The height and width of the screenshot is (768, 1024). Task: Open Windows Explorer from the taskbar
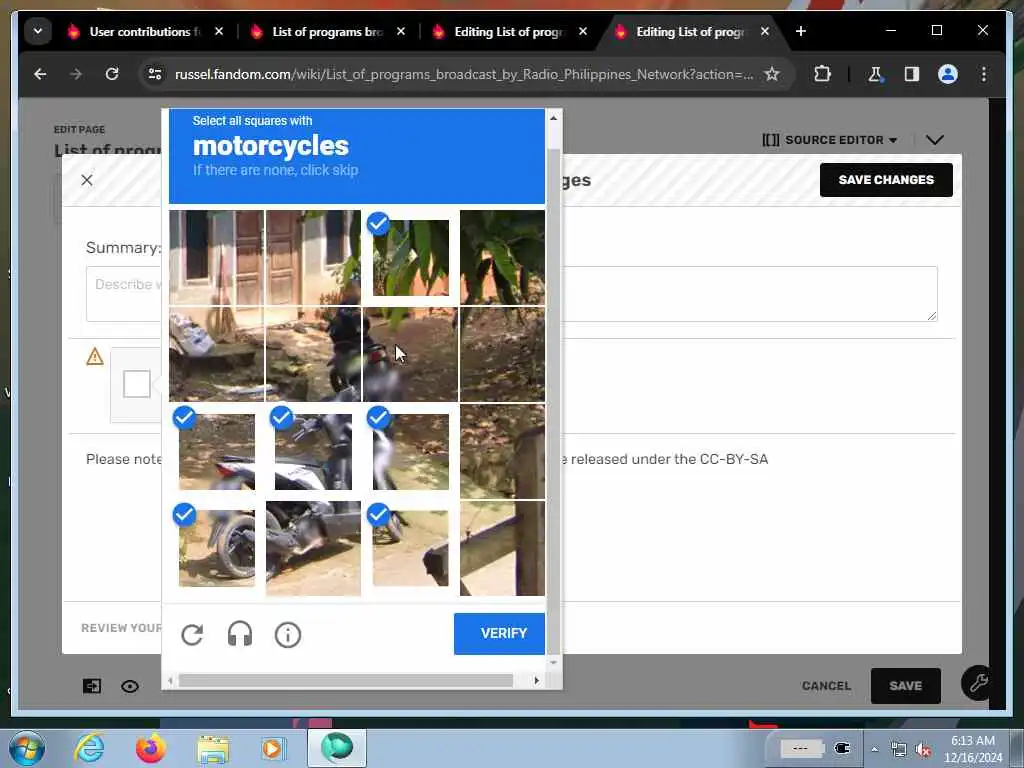pos(213,749)
